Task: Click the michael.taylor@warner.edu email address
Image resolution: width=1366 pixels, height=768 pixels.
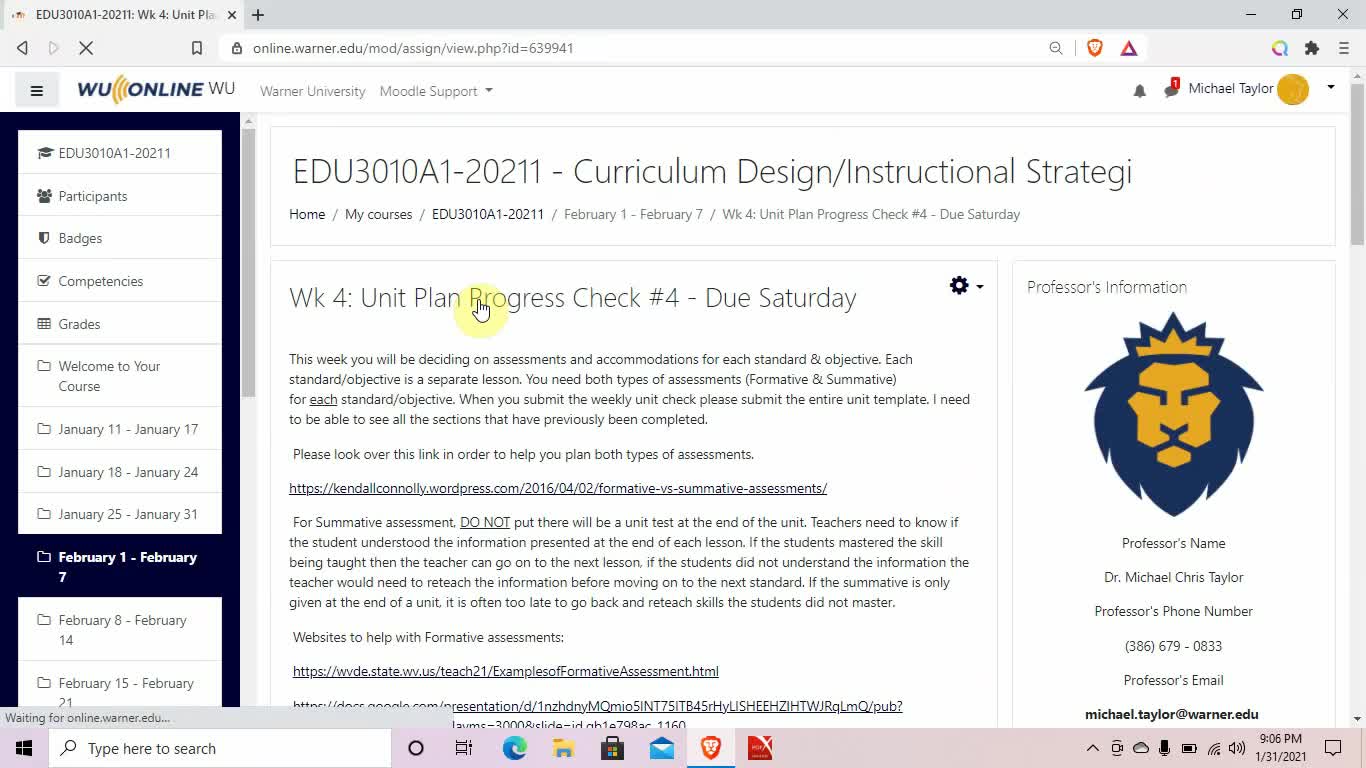Action: pyautogui.click(x=1172, y=714)
